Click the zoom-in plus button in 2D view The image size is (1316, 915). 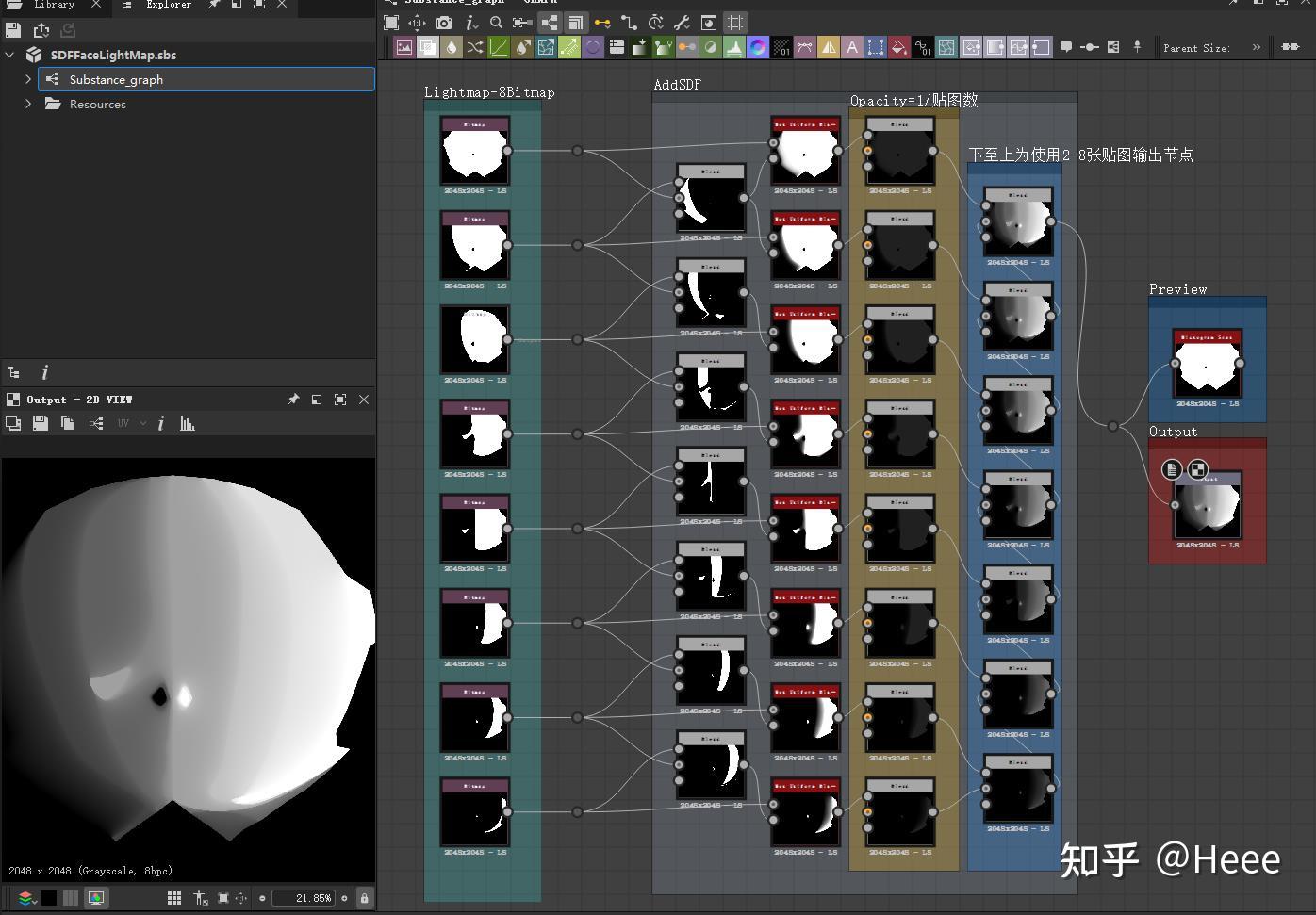click(344, 898)
